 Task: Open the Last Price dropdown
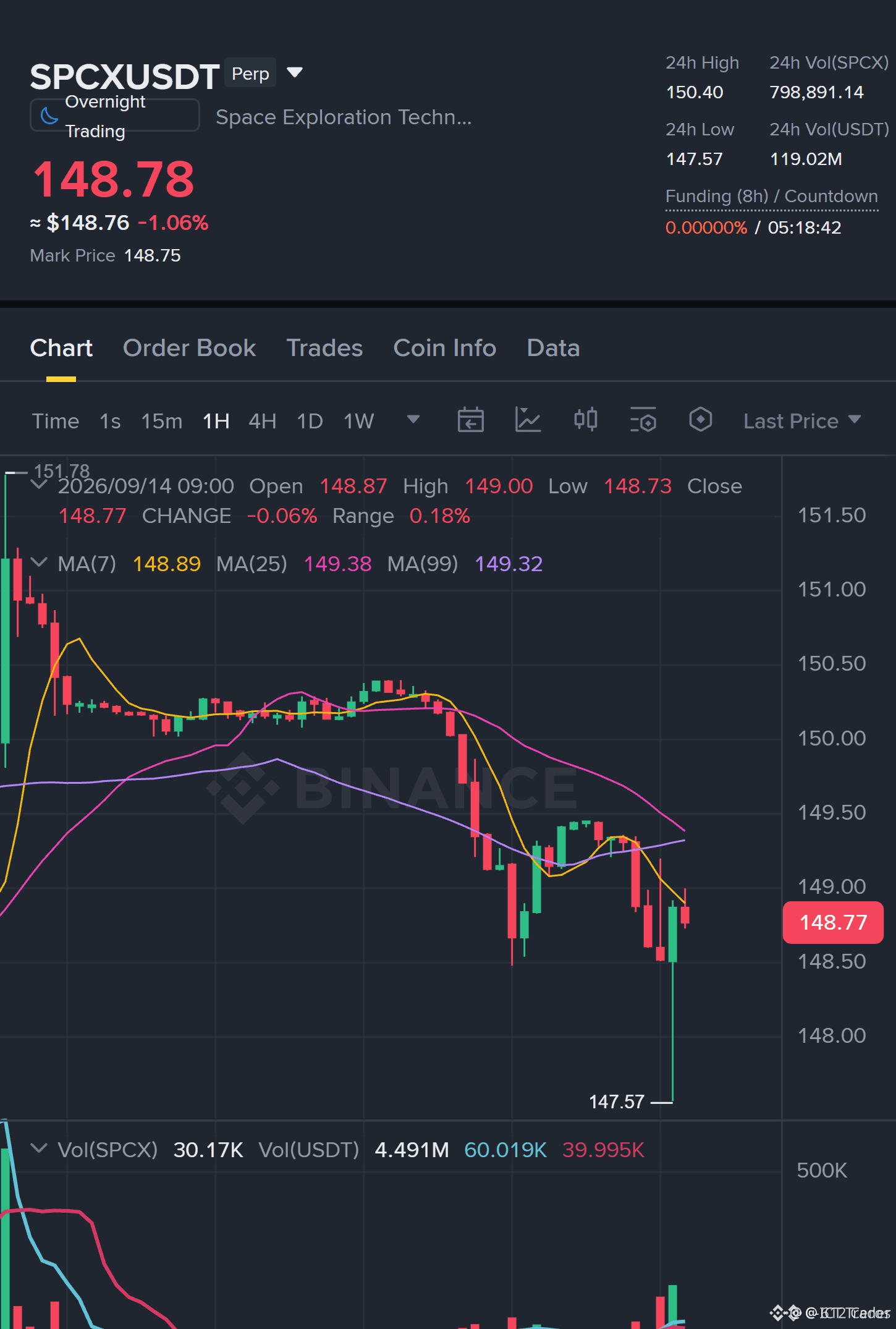[x=801, y=421]
